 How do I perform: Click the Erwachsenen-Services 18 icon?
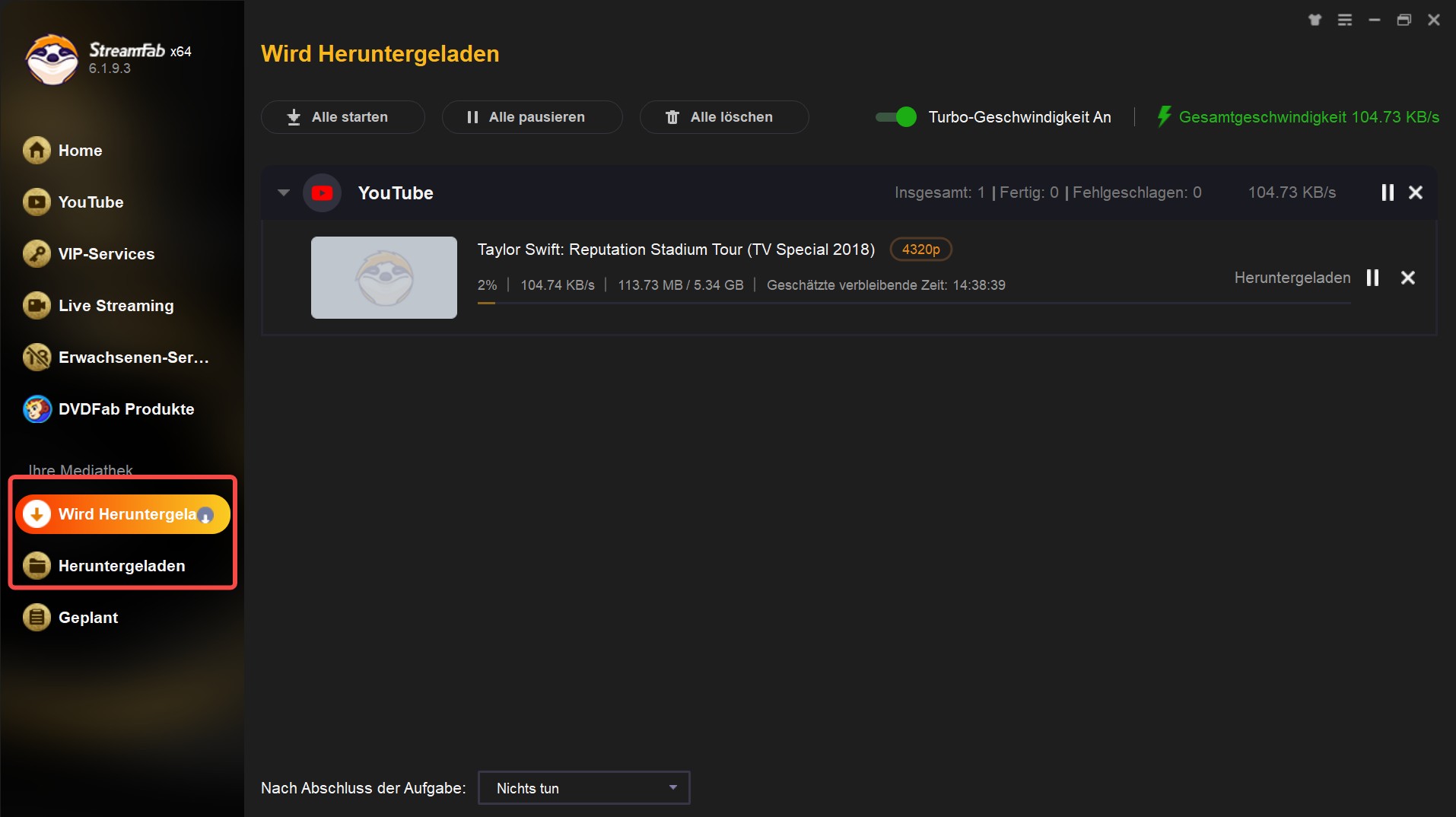click(37, 358)
